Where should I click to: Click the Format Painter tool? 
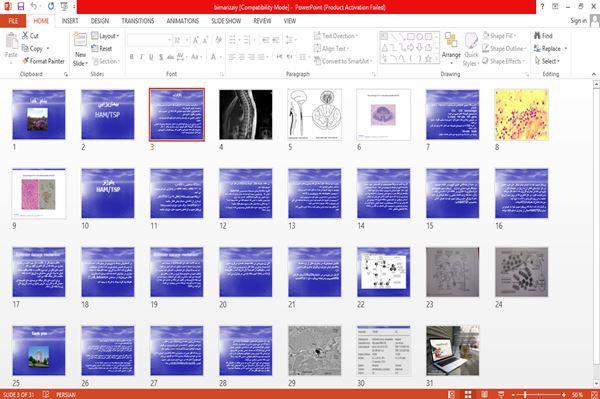click(x=43, y=61)
